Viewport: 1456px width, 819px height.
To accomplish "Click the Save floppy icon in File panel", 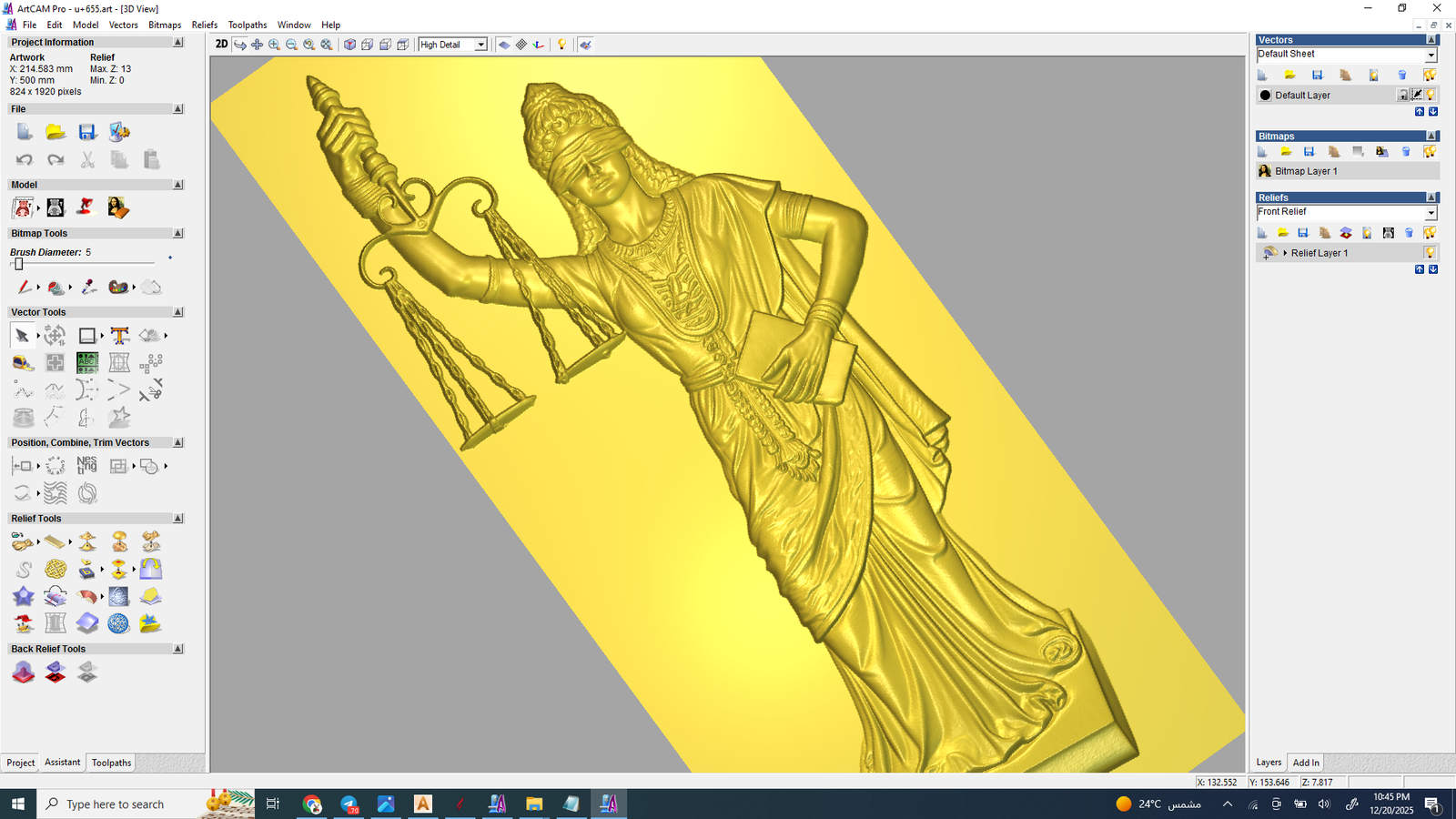I will click(87, 133).
